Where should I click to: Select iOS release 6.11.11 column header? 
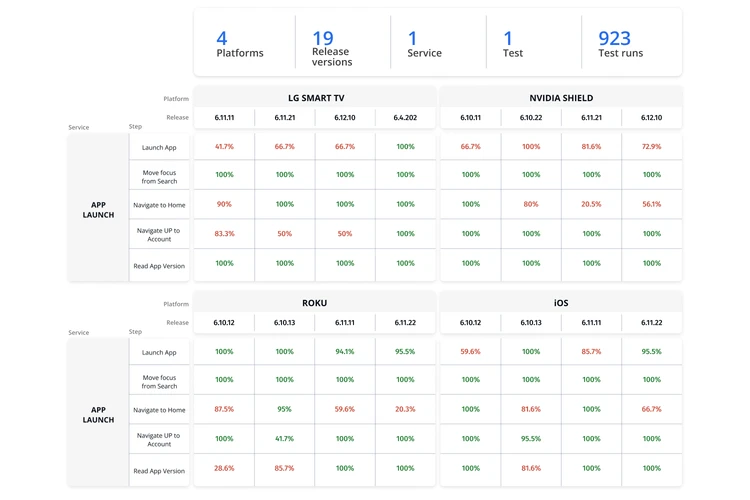[x=591, y=322]
